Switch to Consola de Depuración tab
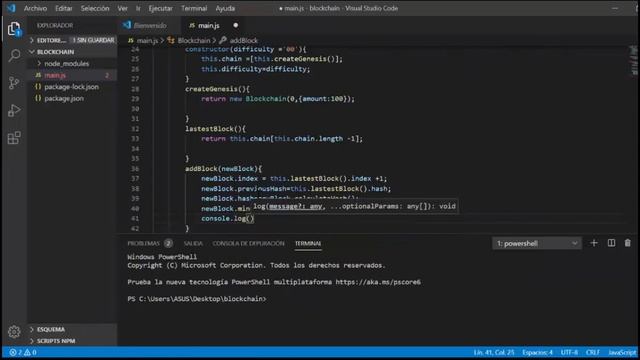This screenshot has height=360, width=640. (x=248, y=243)
